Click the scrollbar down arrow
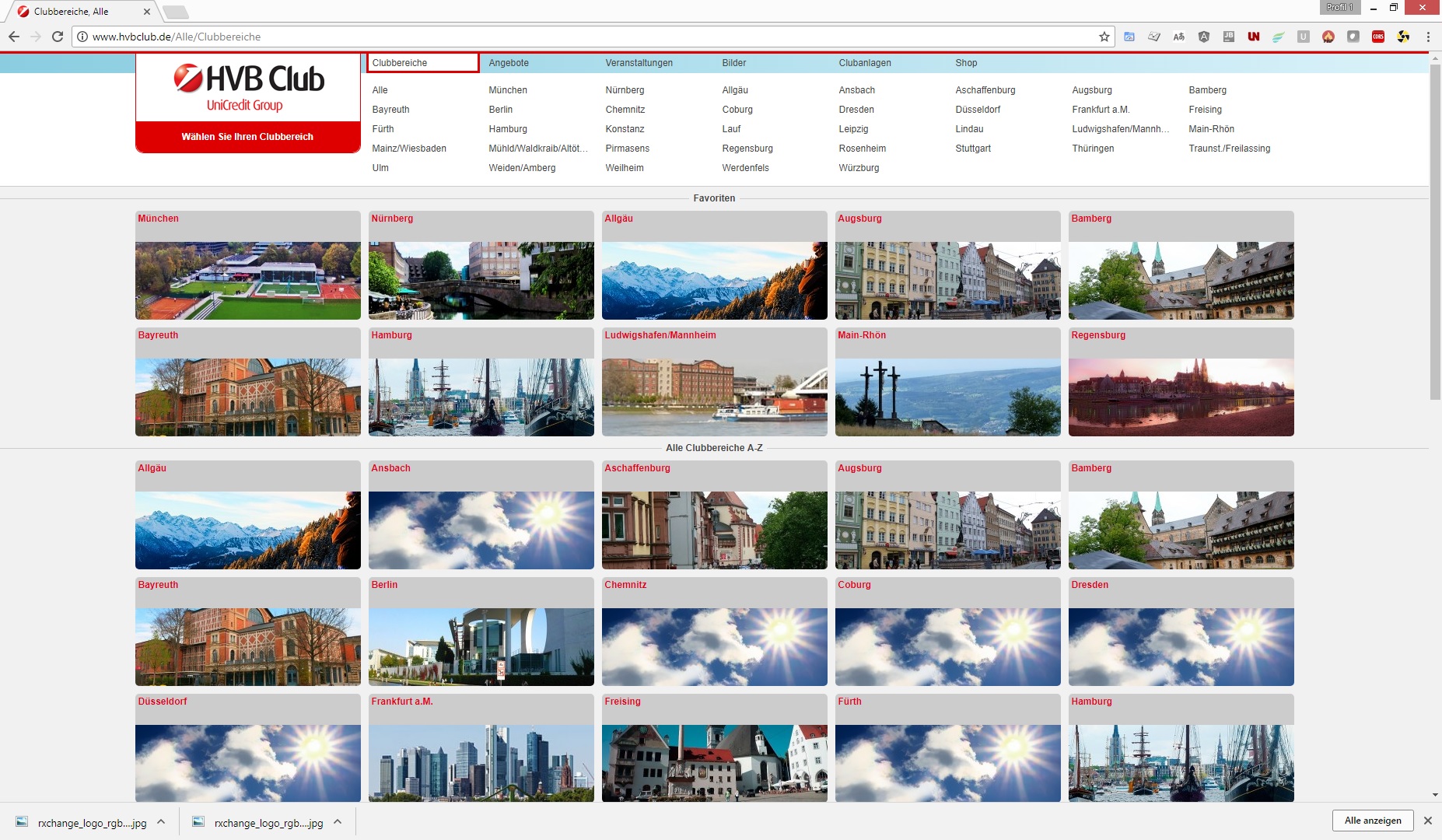Image resolution: width=1442 pixels, height=840 pixels. coord(1435,796)
